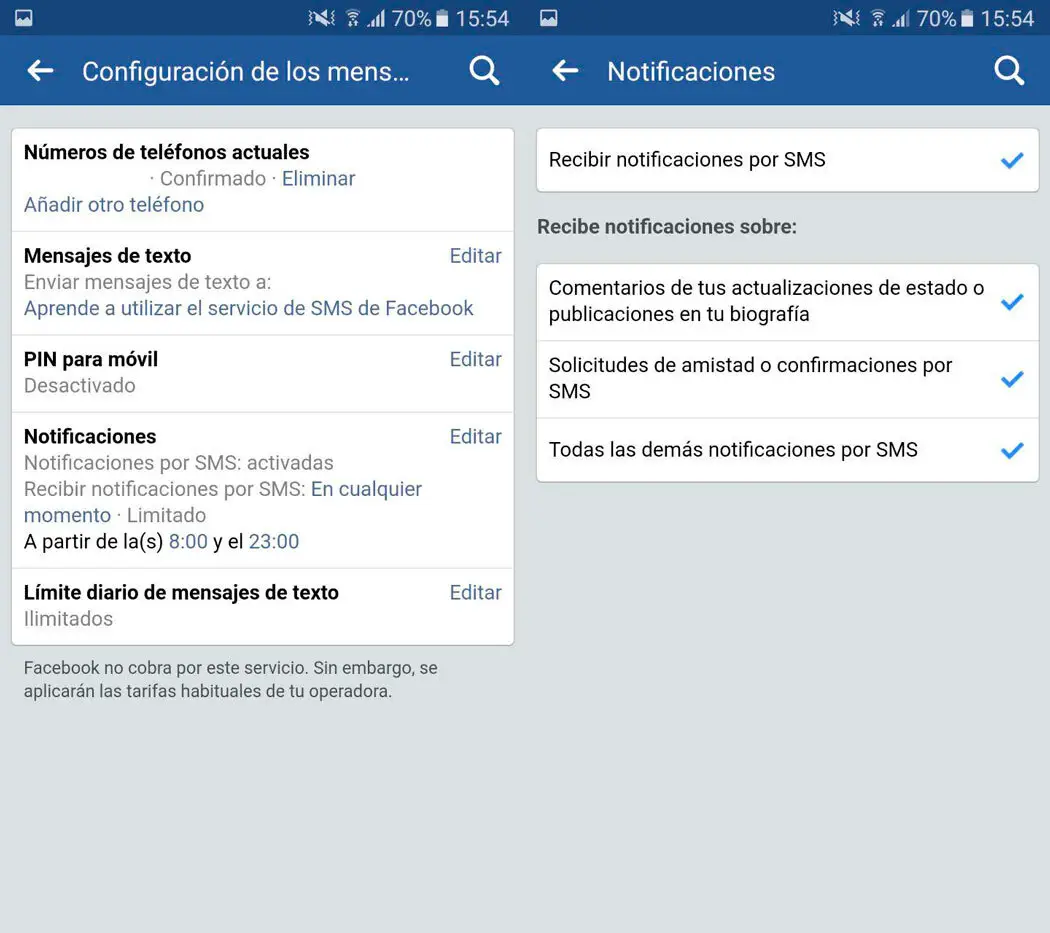The image size is (1050, 933).
Task: Tap the Wi-Fi icon in the left status bar
Action: point(353,18)
